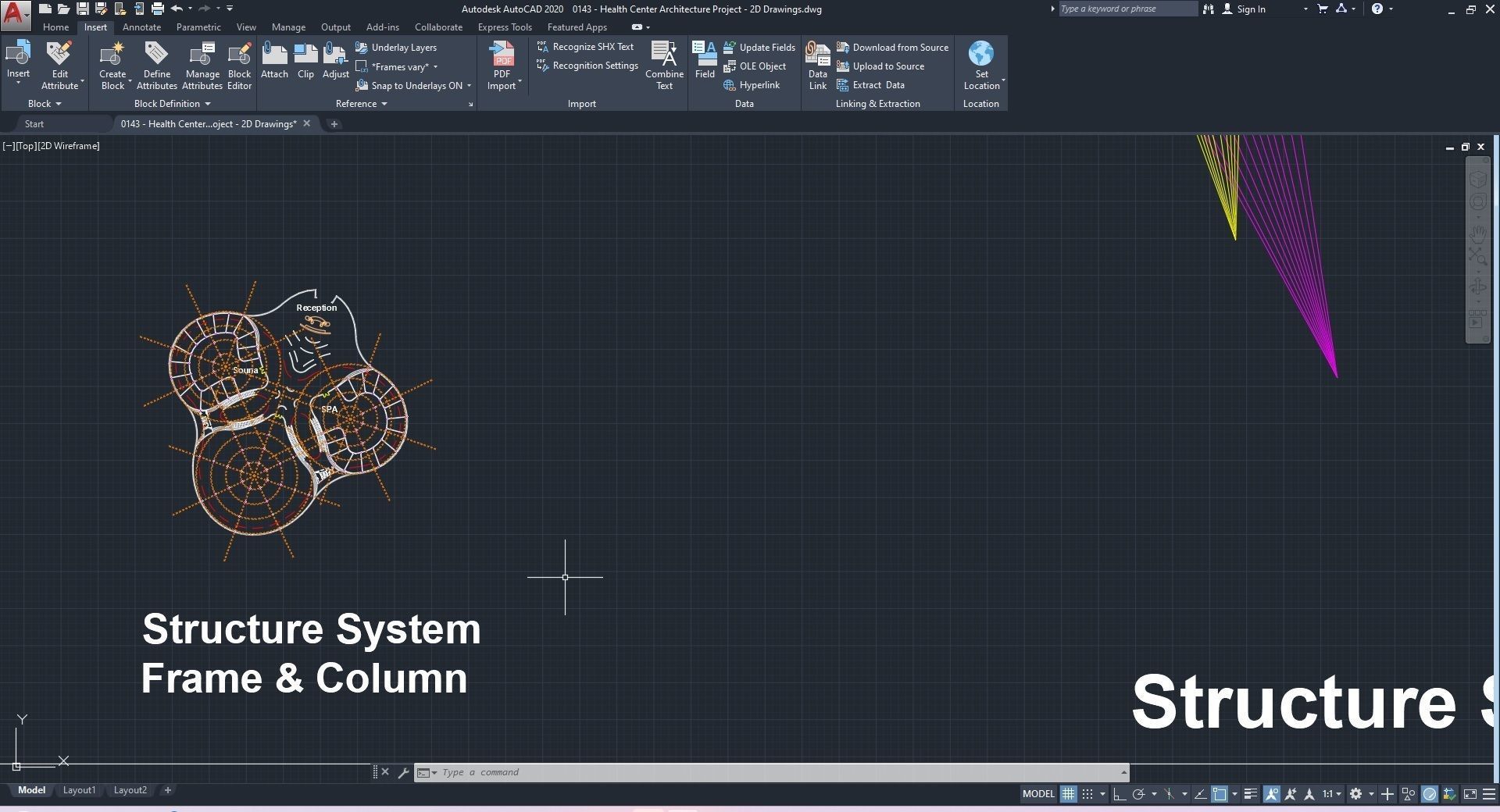Toggle object snap

tap(1220, 794)
